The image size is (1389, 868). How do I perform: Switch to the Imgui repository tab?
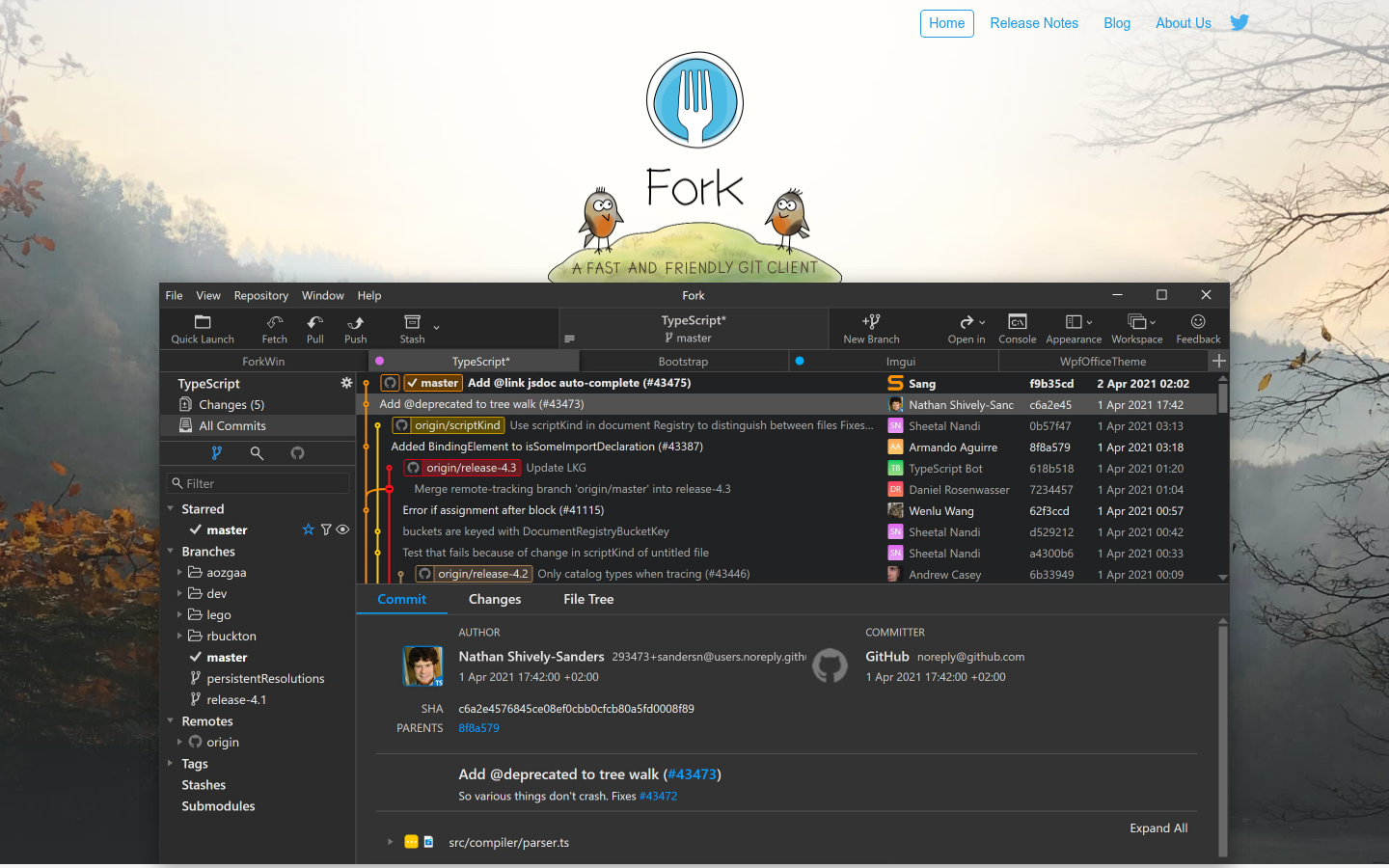click(x=893, y=361)
